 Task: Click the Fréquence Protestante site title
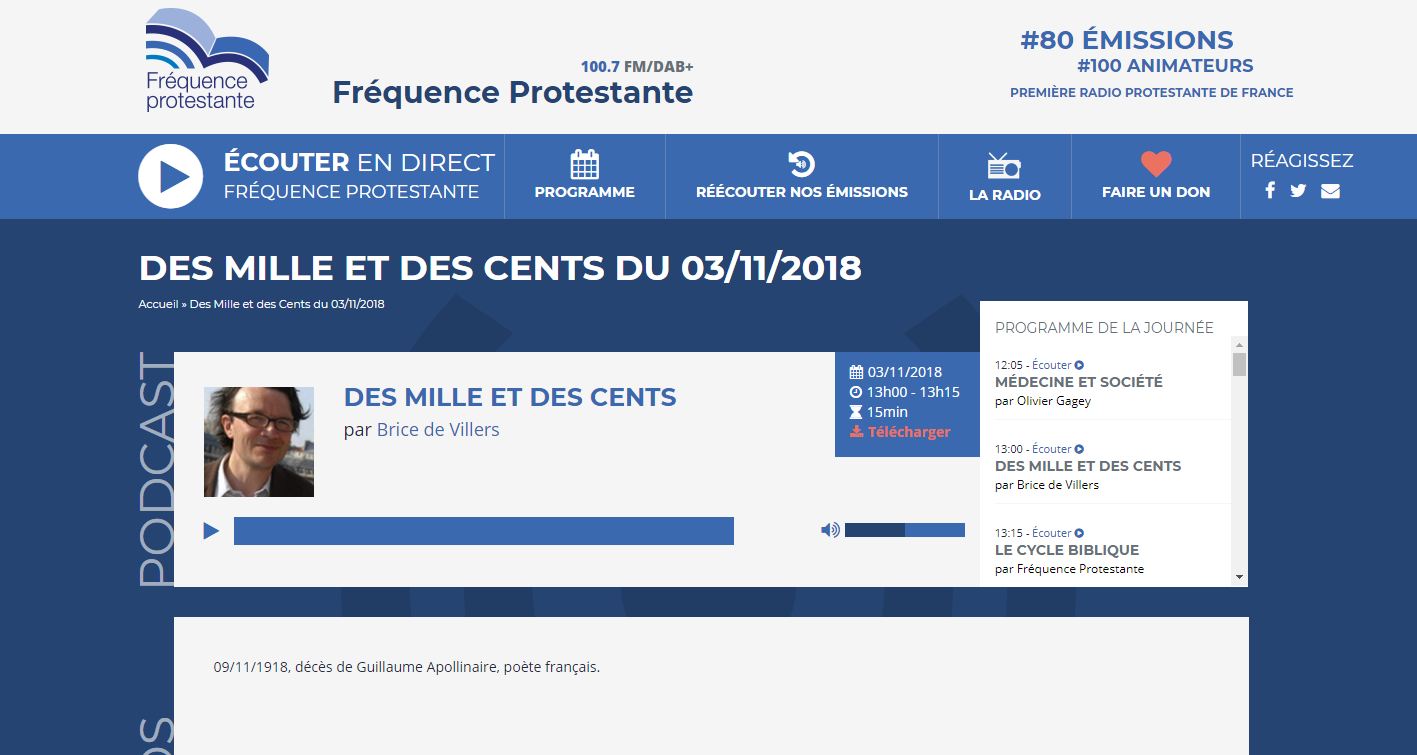(512, 92)
